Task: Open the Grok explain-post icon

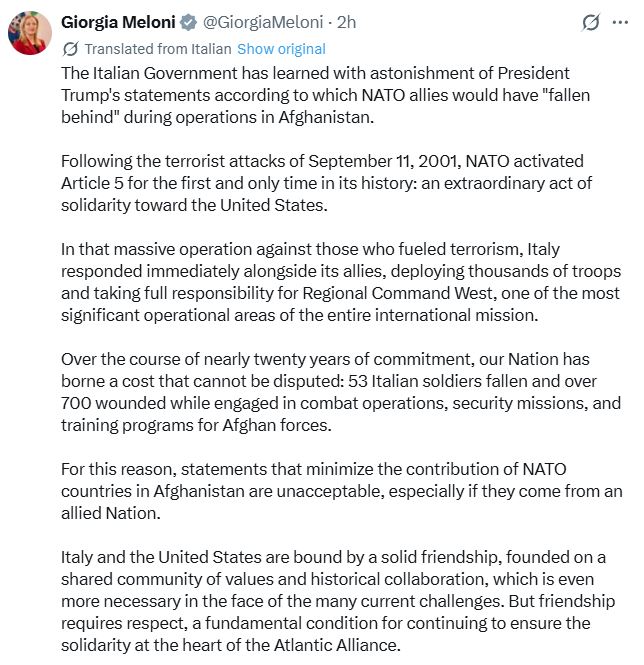Action: point(591,23)
